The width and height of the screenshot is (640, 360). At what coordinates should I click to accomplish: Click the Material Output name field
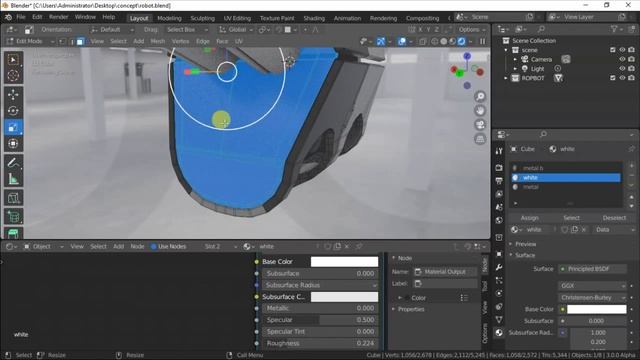point(445,272)
